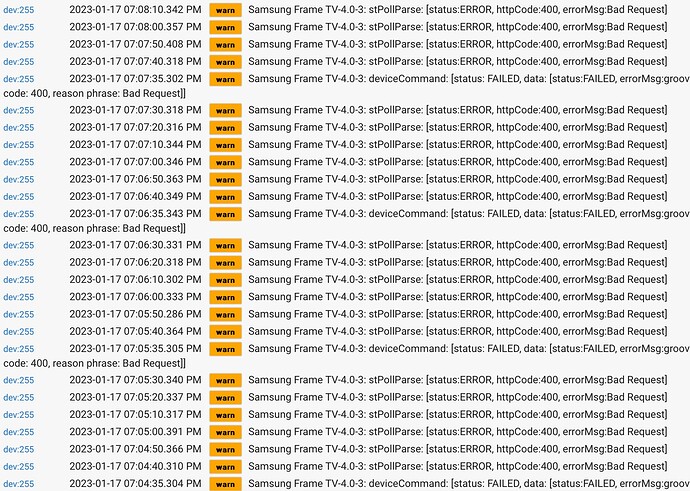Open dev:255 link for 07:04:50.366 PM entry

click(18, 450)
